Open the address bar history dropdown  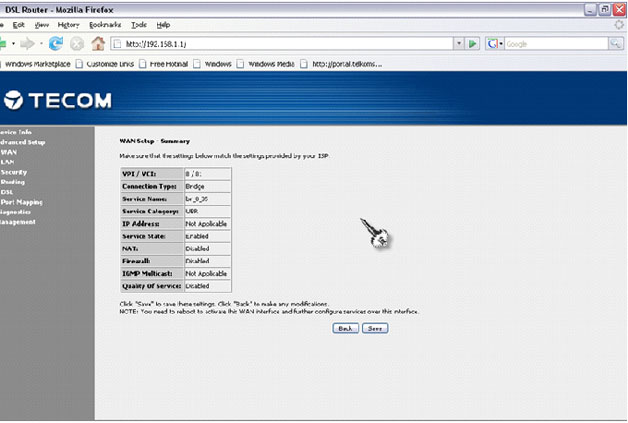pyautogui.click(x=459, y=44)
